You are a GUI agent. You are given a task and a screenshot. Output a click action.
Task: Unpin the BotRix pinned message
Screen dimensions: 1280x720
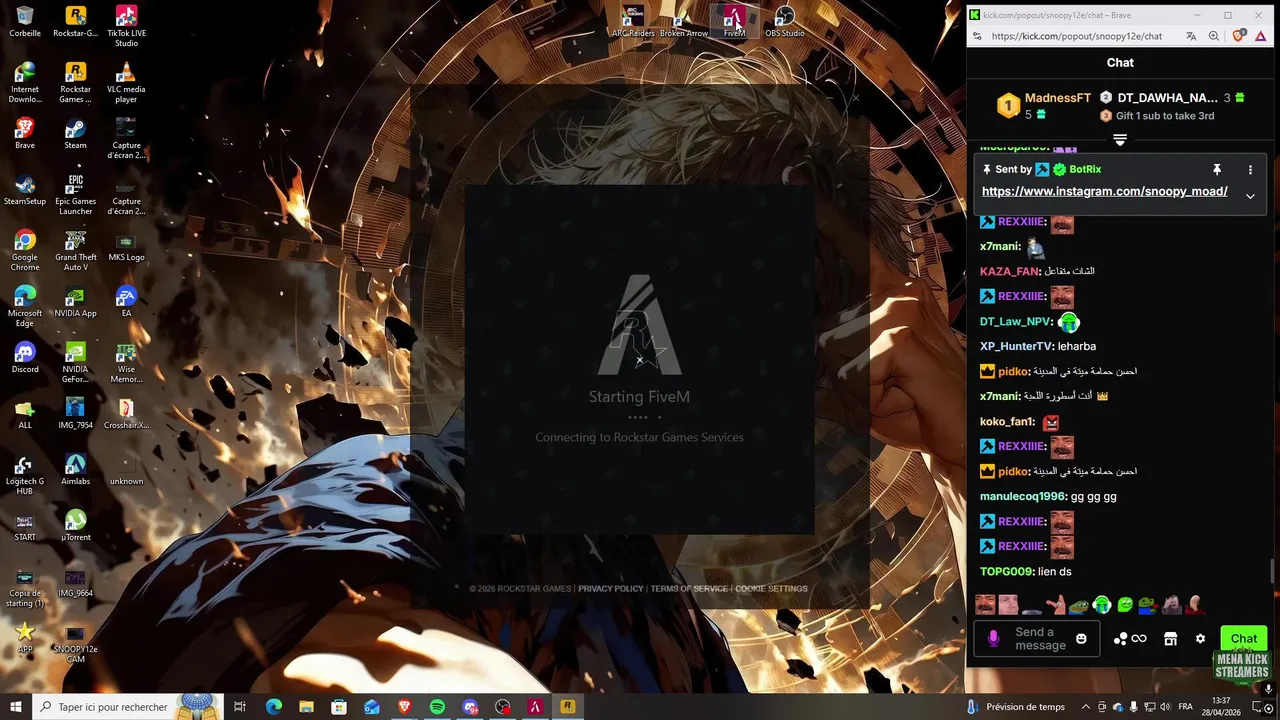pos(1217,170)
